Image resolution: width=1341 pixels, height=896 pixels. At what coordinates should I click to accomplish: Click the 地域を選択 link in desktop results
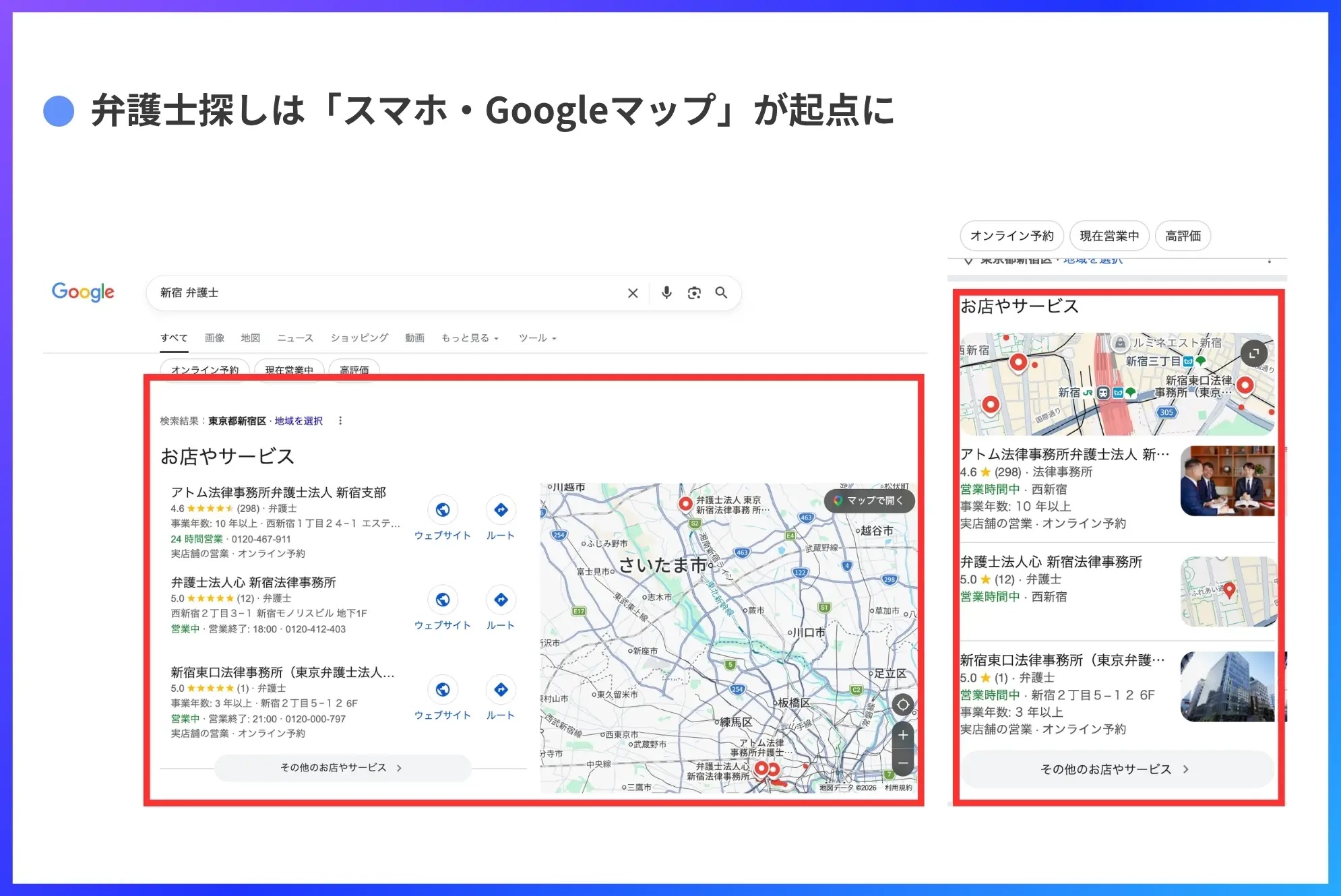pyautogui.click(x=299, y=421)
